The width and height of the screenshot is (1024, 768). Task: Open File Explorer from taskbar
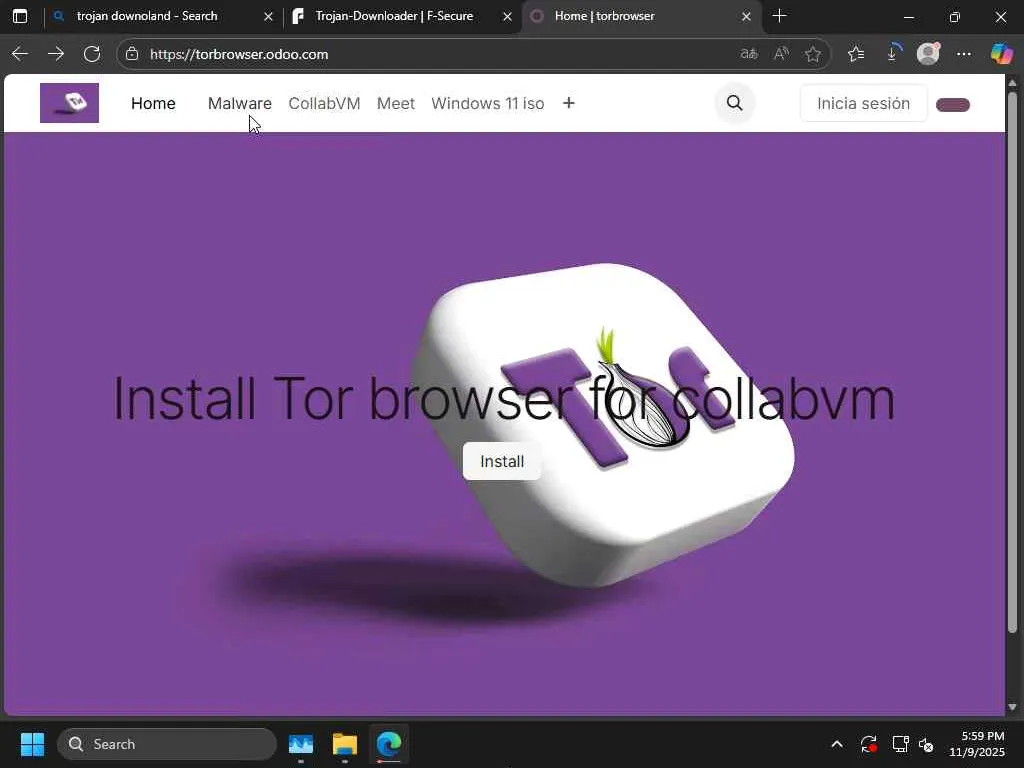tap(344, 744)
